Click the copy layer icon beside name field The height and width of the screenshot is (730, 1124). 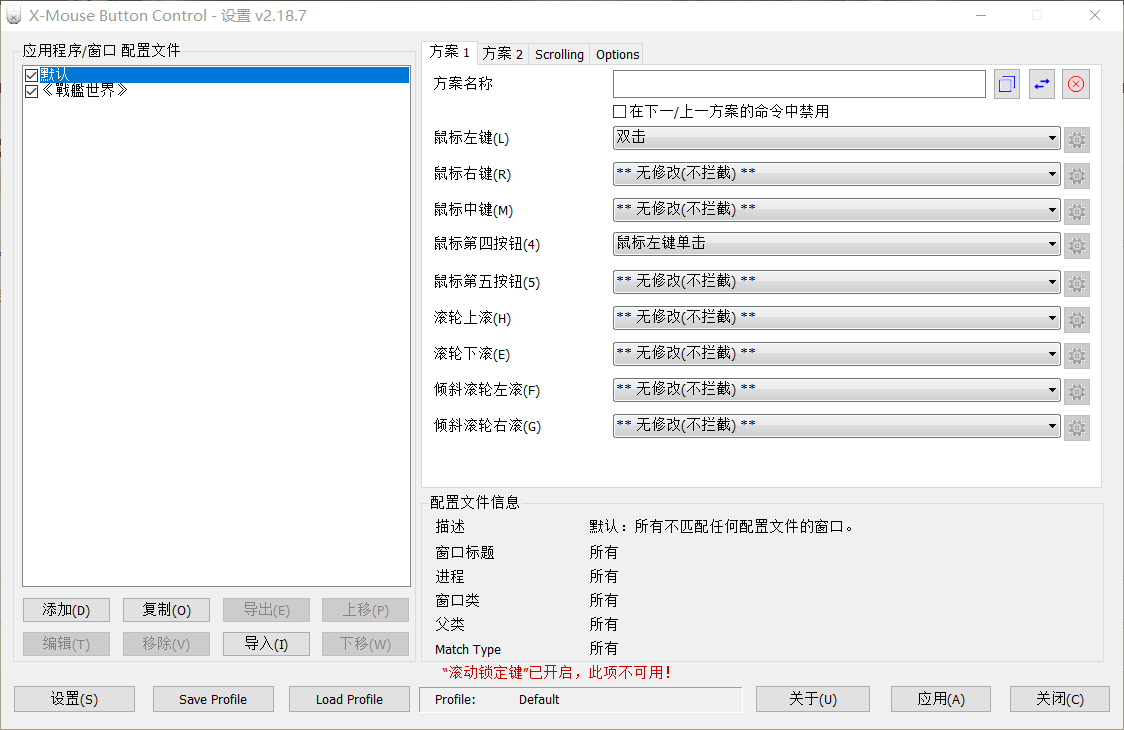point(1006,85)
